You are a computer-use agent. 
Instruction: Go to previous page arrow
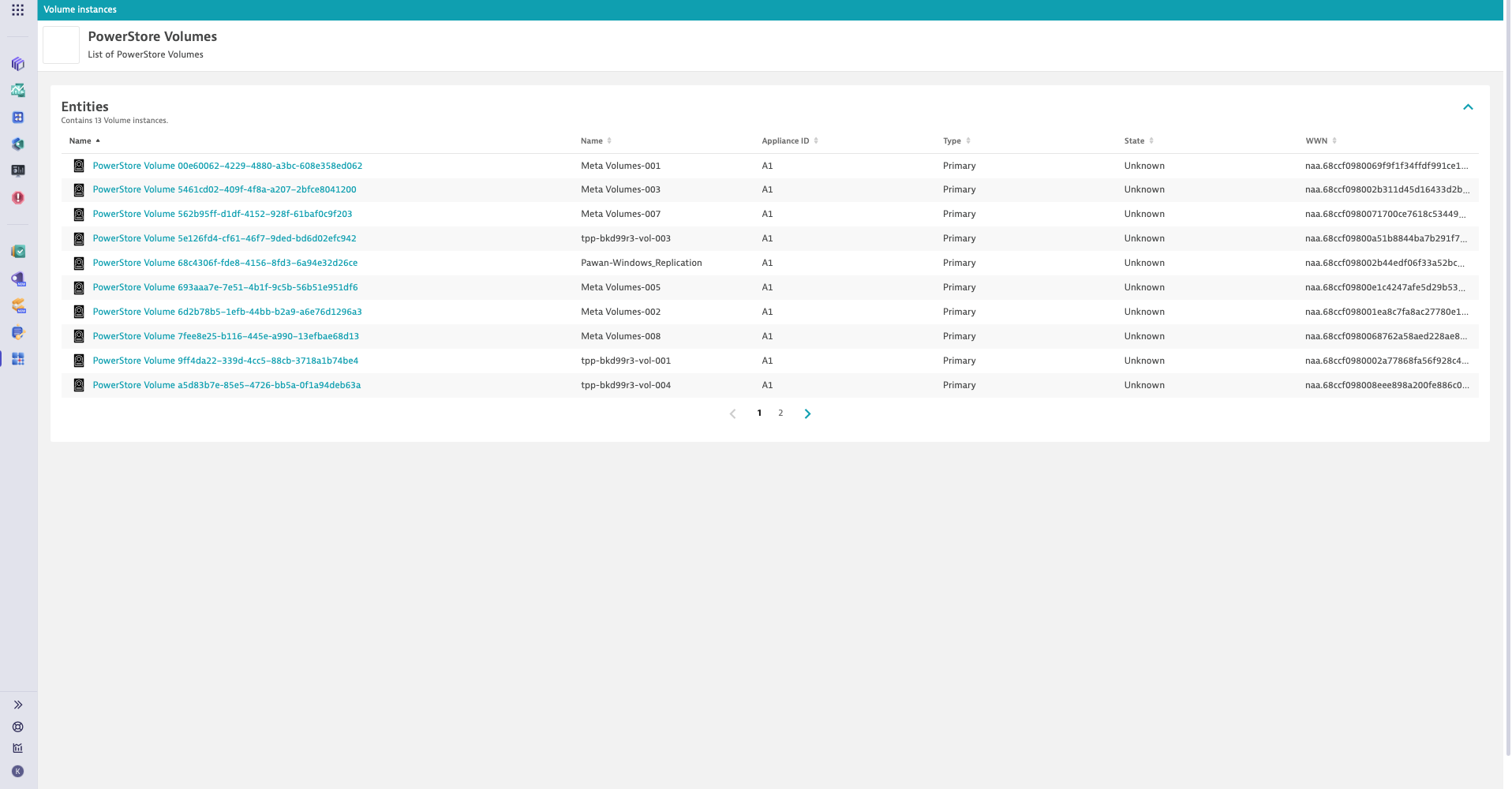pos(732,413)
